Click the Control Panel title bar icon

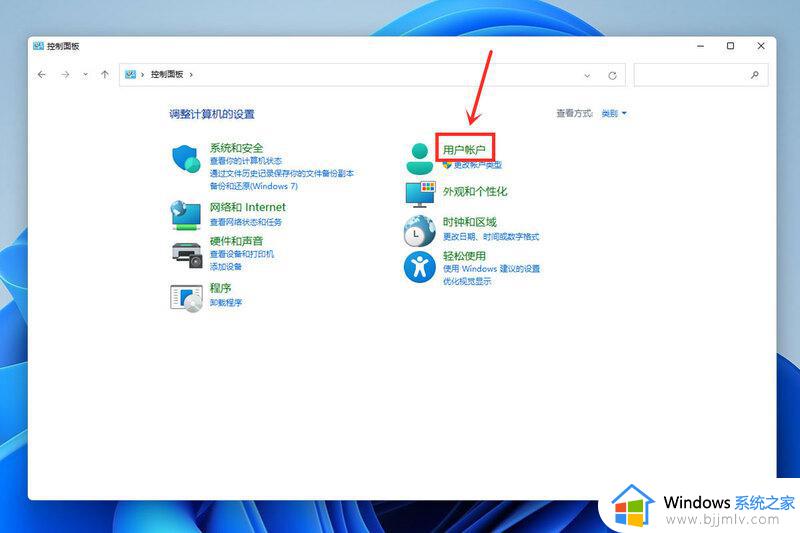(x=38, y=46)
